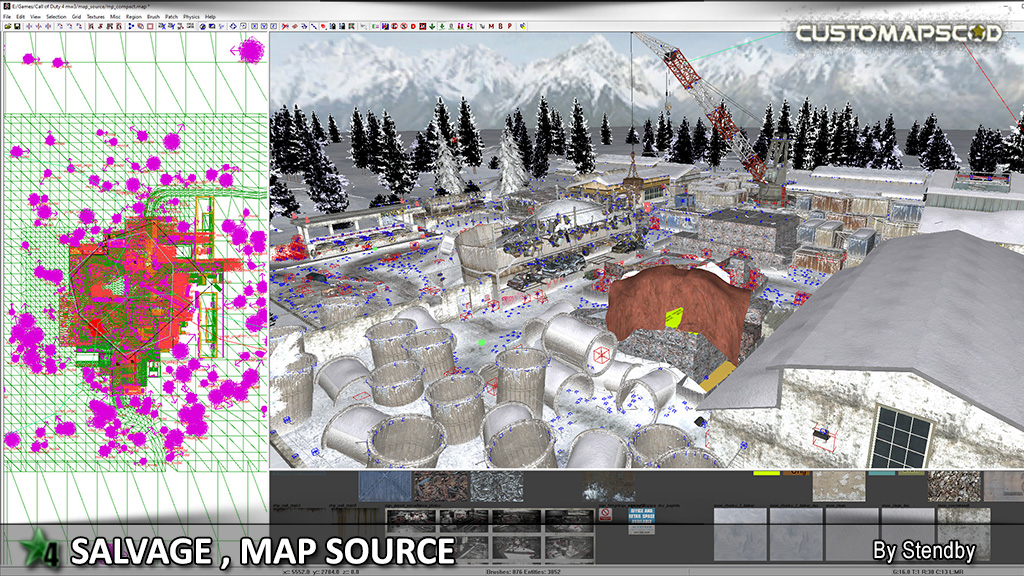
Task: Click the last toolbar icon after P
Action: click(x=523, y=26)
